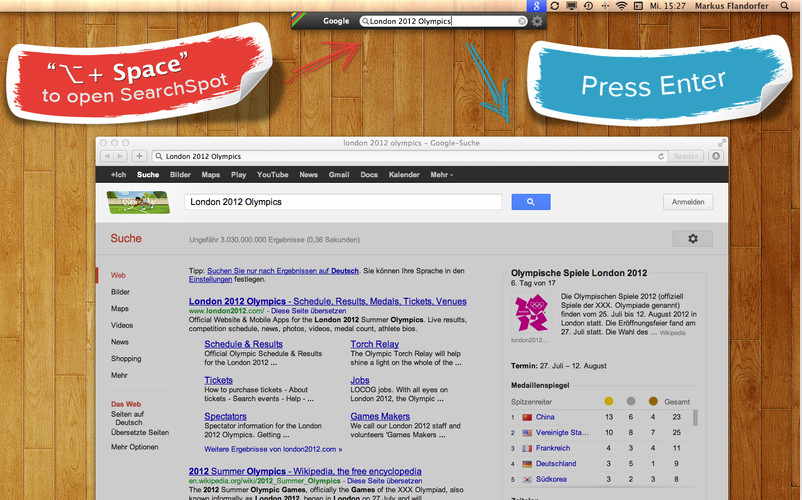802x500 pixels.
Task: Select Maps in Google top bar
Action: tap(210, 175)
